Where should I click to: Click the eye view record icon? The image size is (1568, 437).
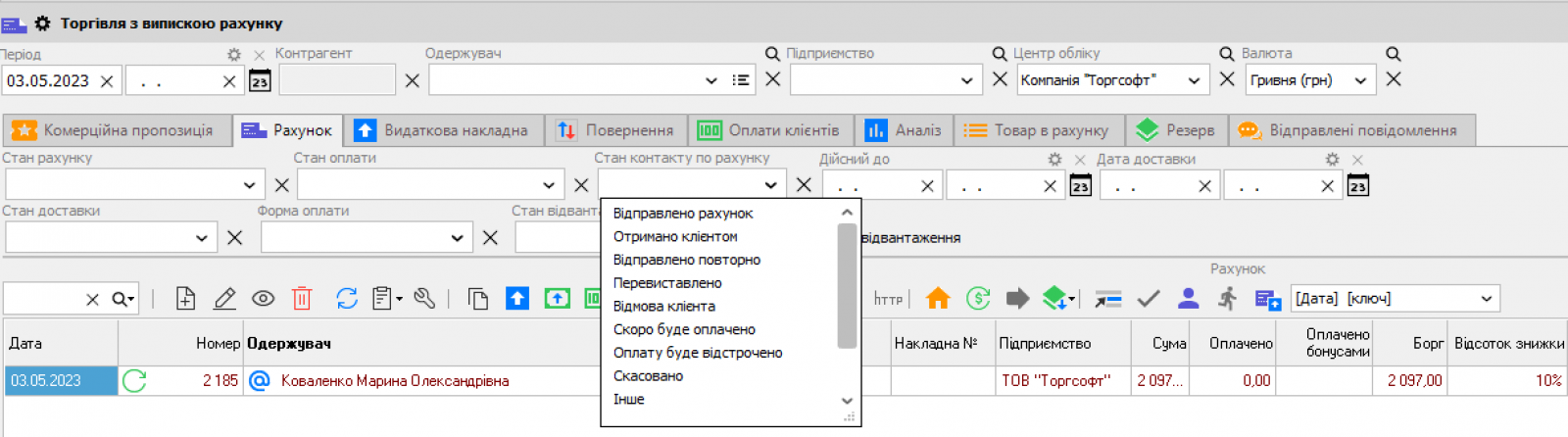[x=263, y=299]
